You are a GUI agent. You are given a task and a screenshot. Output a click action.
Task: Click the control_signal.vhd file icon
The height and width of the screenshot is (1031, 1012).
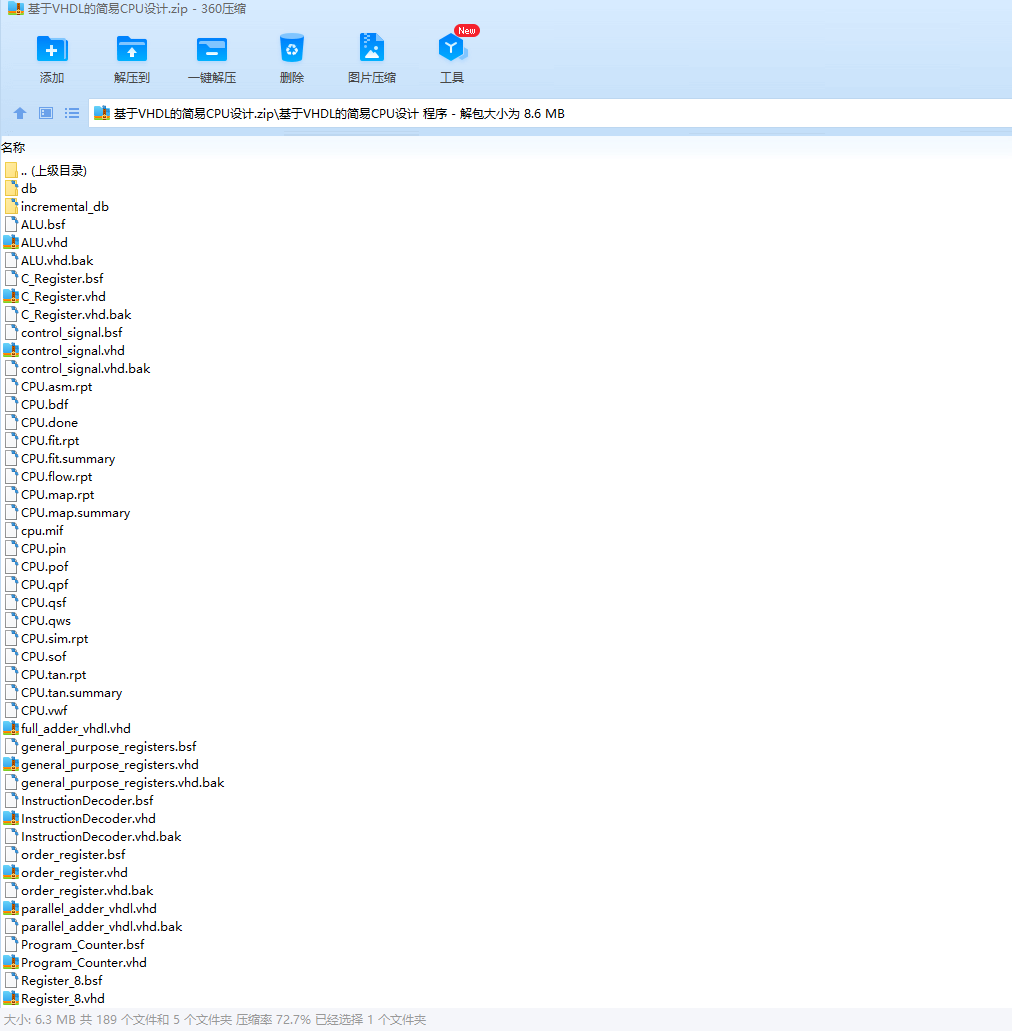coord(11,350)
